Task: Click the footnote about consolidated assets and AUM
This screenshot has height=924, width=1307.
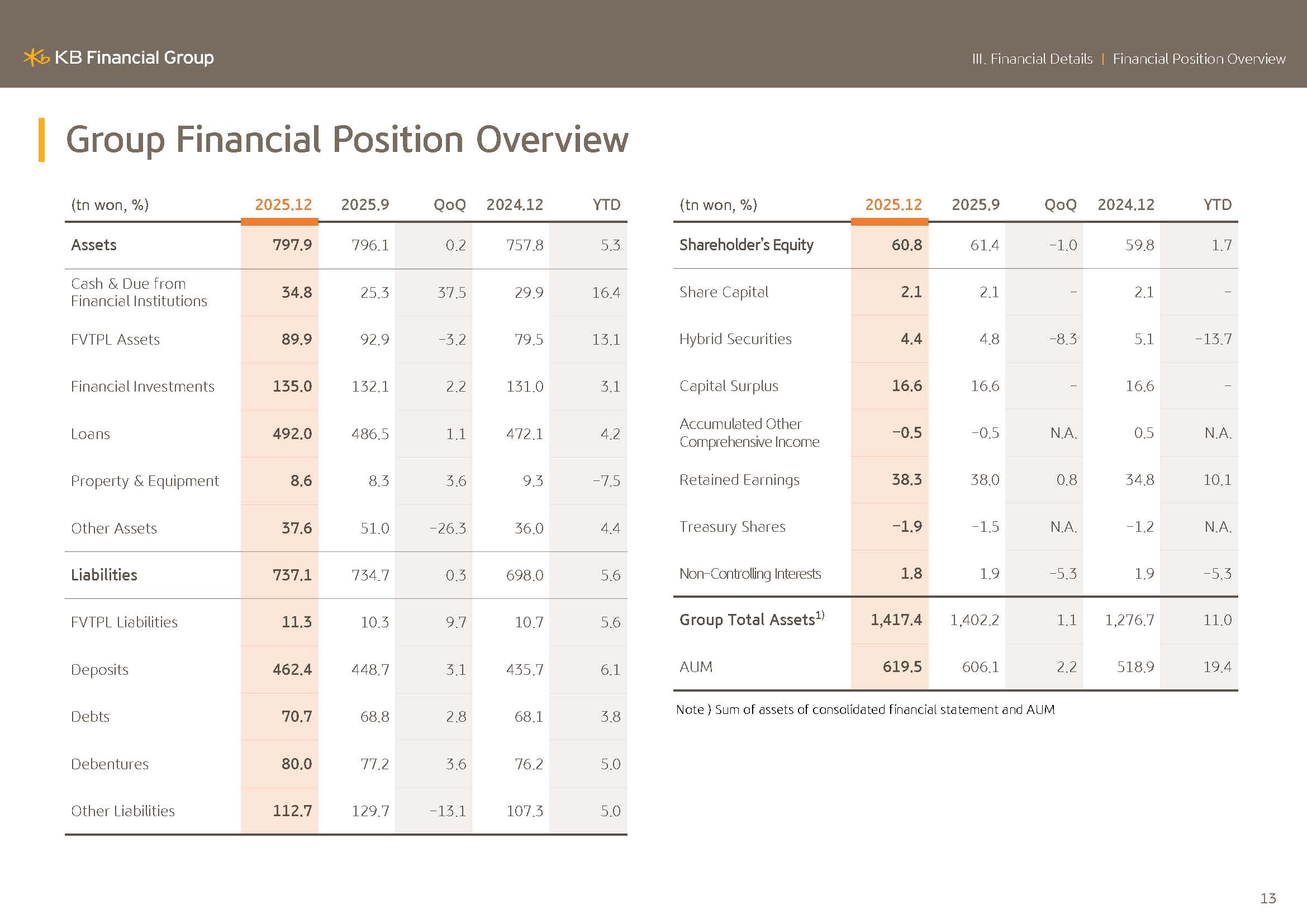Action: tap(865, 709)
